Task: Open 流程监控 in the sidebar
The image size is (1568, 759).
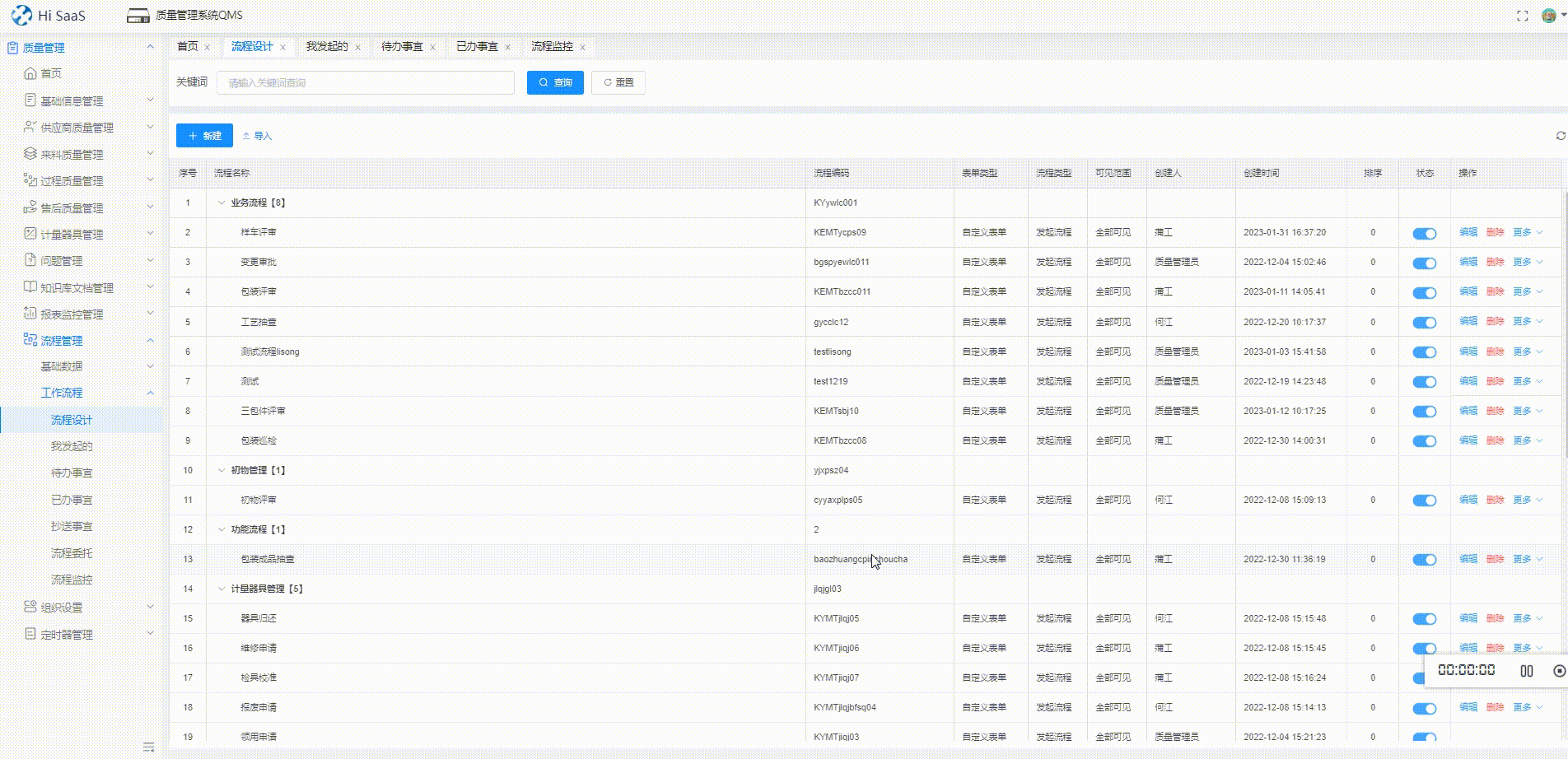Action: pyautogui.click(x=72, y=580)
